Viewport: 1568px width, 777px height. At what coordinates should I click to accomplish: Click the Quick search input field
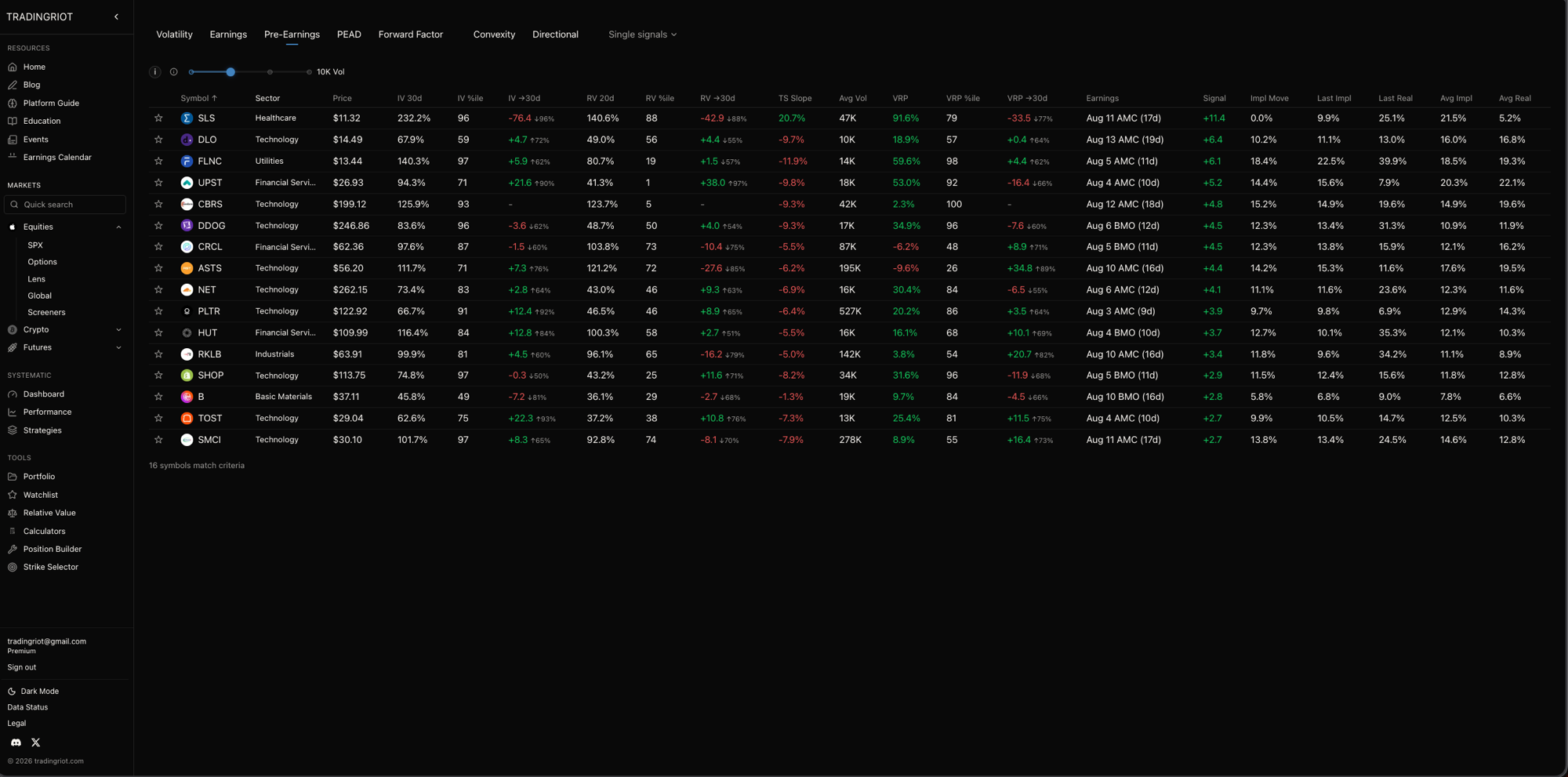(x=66, y=205)
